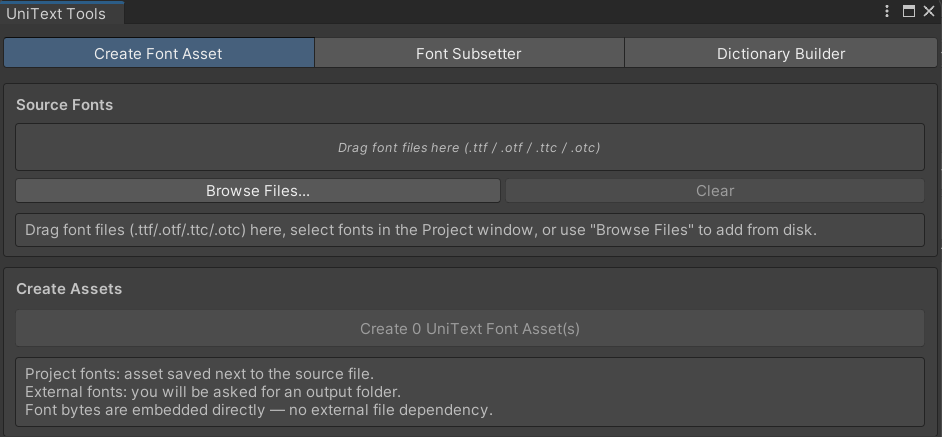Click the Create Assets section header
This screenshot has height=437, width=942.
point(69,289)
